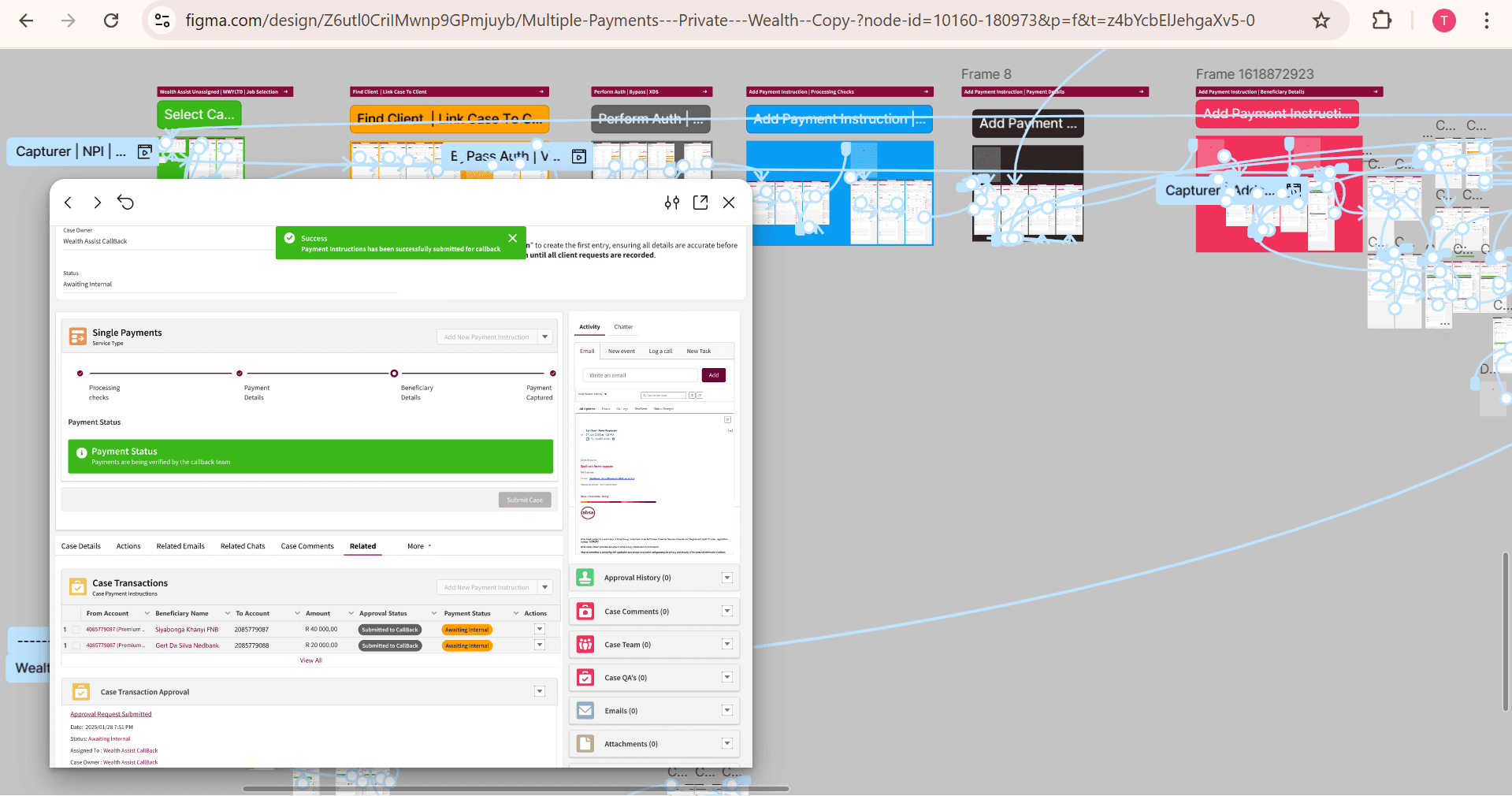The height and width of the screenshot is (796, 1512).
Task: Close the prototype preview popup
Action: (729, 203)
